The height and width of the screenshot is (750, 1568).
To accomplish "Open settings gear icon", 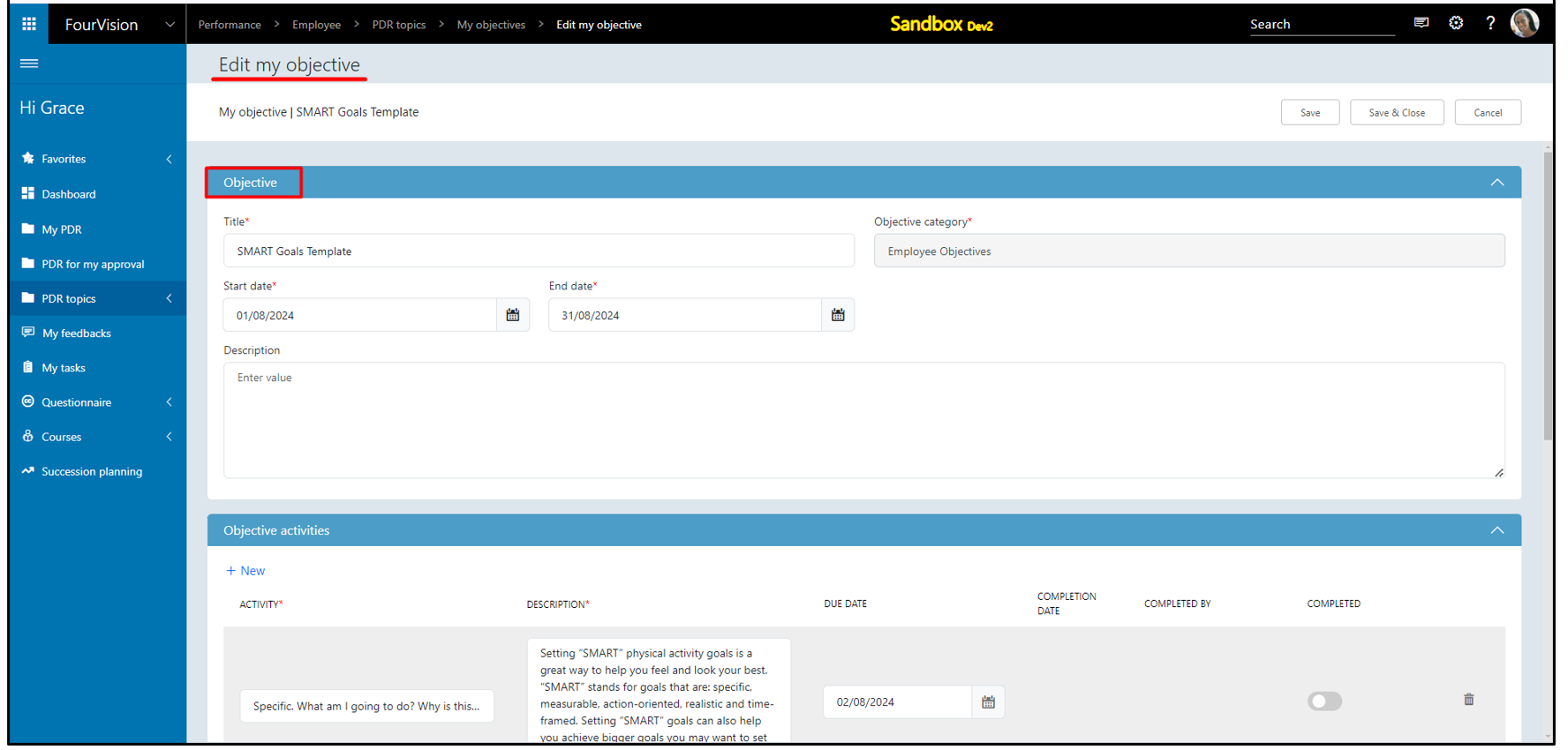I will click(x=1456, y=23).
